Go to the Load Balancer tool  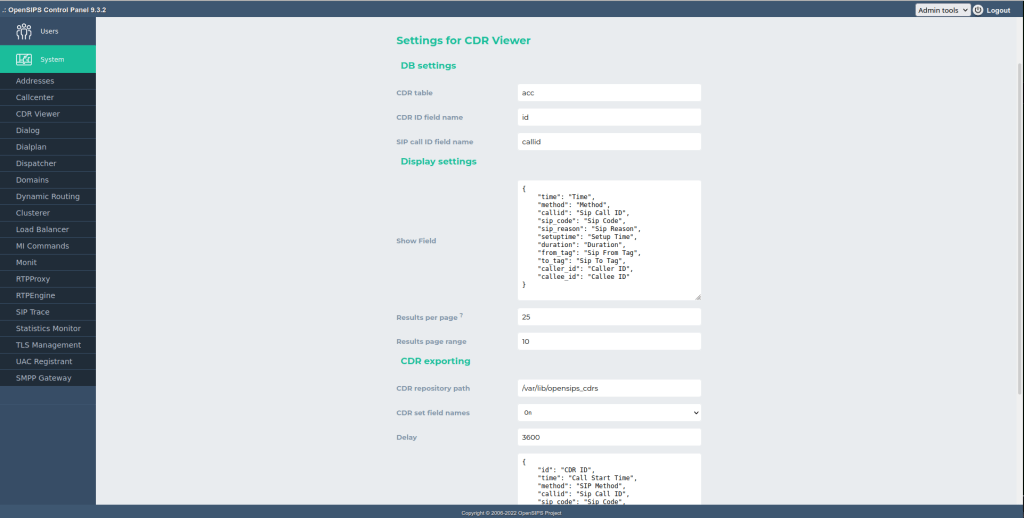pos(42,229)
